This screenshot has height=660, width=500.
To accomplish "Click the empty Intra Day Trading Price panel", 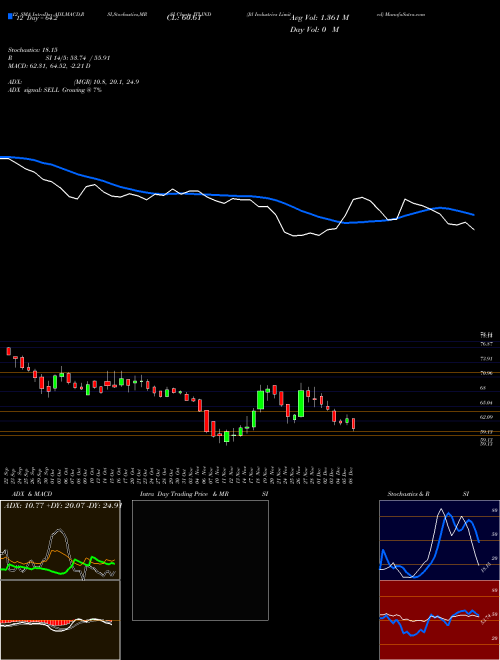I will pos(200,560).
